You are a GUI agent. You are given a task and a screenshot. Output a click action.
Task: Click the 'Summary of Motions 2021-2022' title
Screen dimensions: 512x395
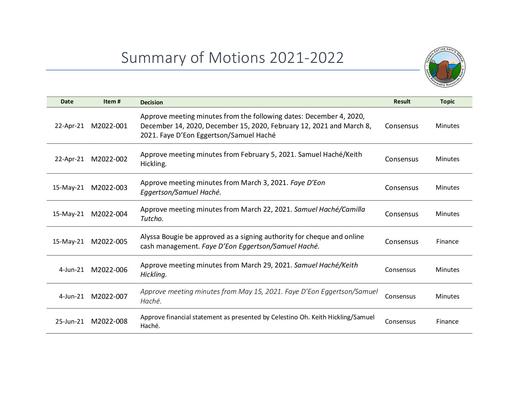(232, 58)
